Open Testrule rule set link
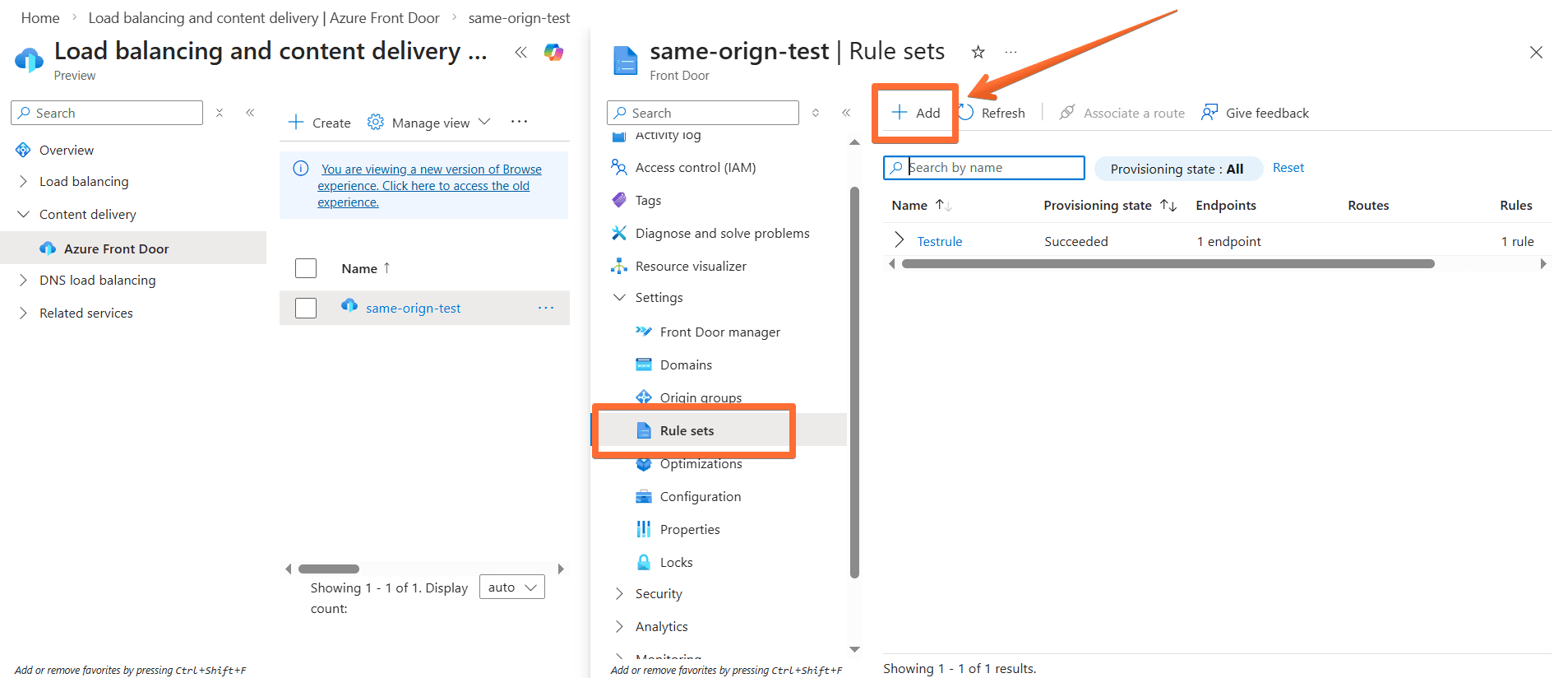Viewport: 1568px width, 678px height. pos(940,241)
